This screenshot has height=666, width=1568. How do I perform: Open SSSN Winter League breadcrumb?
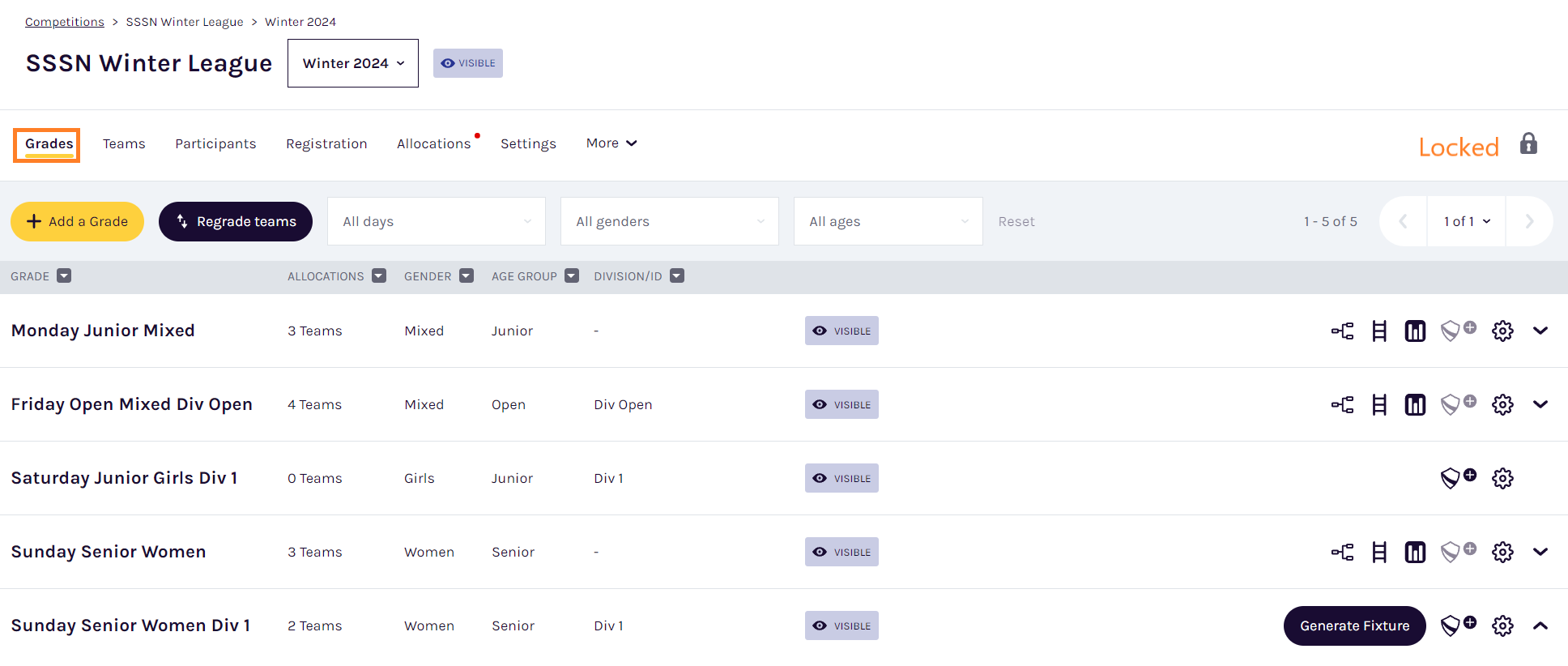point(185,22)
